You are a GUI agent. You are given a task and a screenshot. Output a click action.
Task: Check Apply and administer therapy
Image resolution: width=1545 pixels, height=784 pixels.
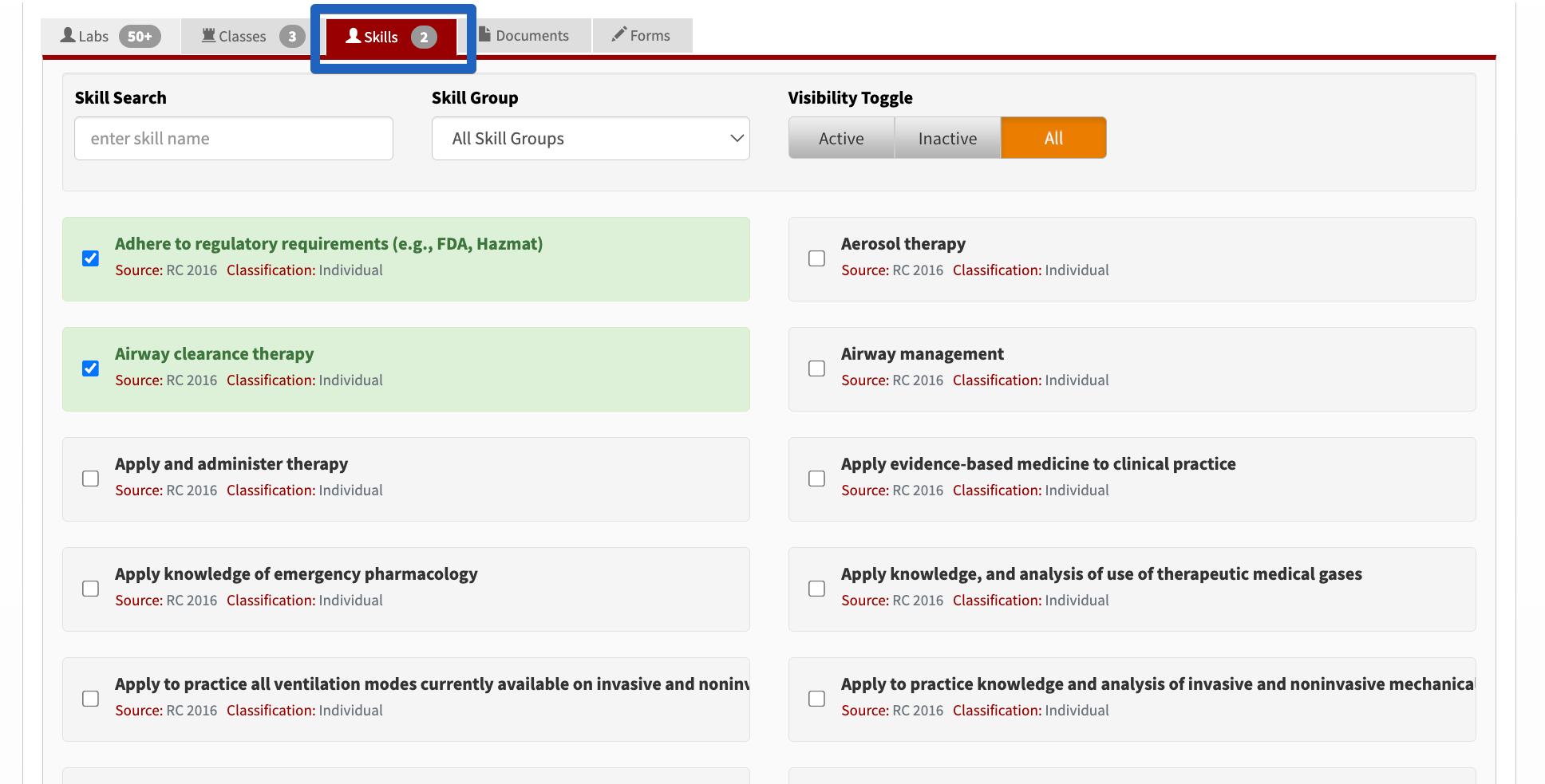coord(91,479)
